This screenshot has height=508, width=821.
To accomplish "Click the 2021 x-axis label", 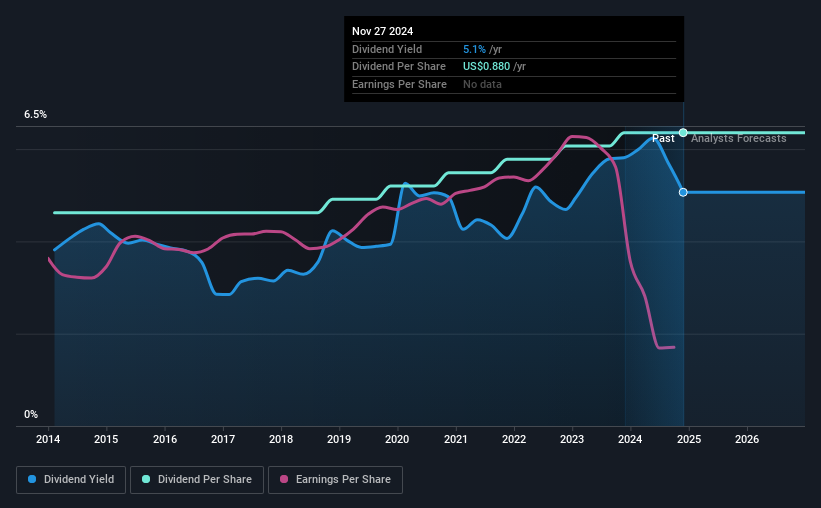I will pyautogui.click(x=456, y=439).
